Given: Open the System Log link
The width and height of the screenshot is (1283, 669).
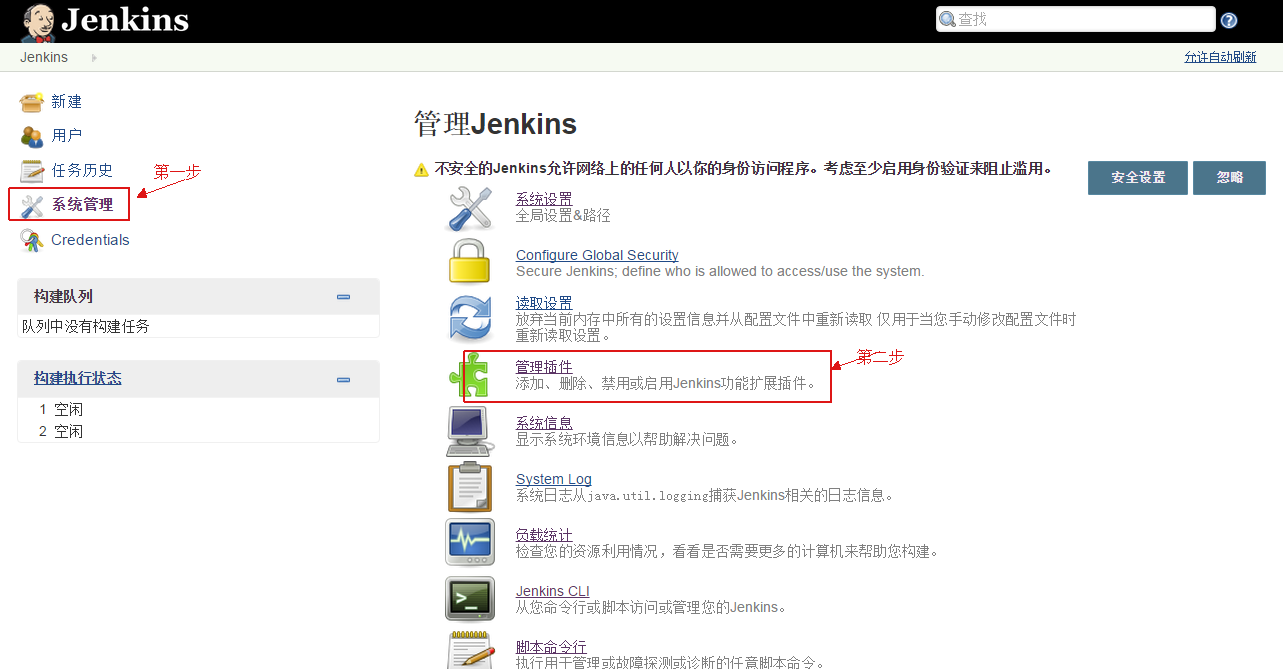Looking at the screenshot, I should [x=554, y=479].
